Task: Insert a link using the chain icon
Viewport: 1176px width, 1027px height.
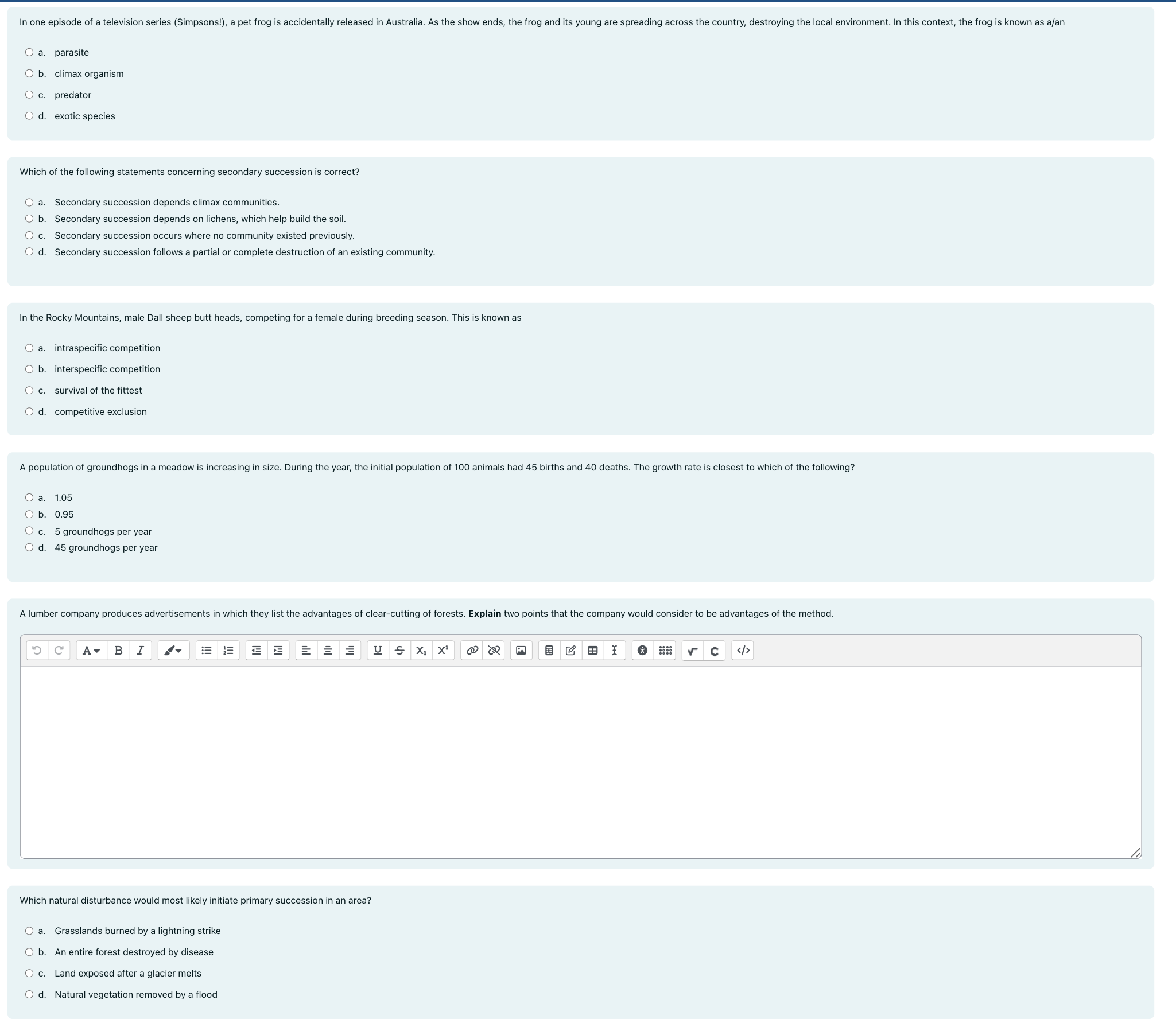Action: (472, 650)
